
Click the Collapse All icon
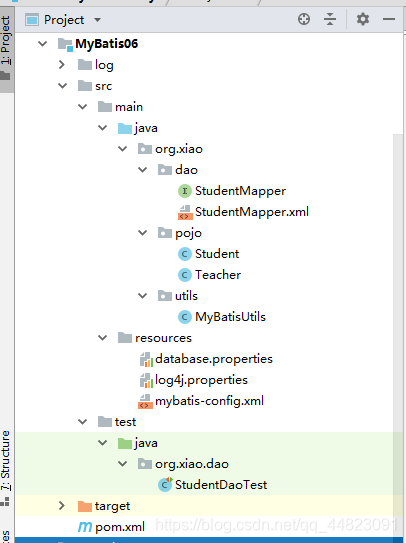[330, 19]
